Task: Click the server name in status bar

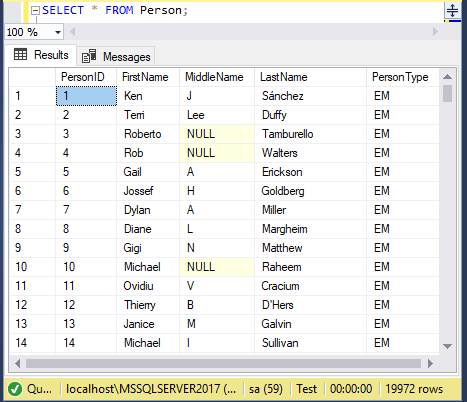Action: 151,389
